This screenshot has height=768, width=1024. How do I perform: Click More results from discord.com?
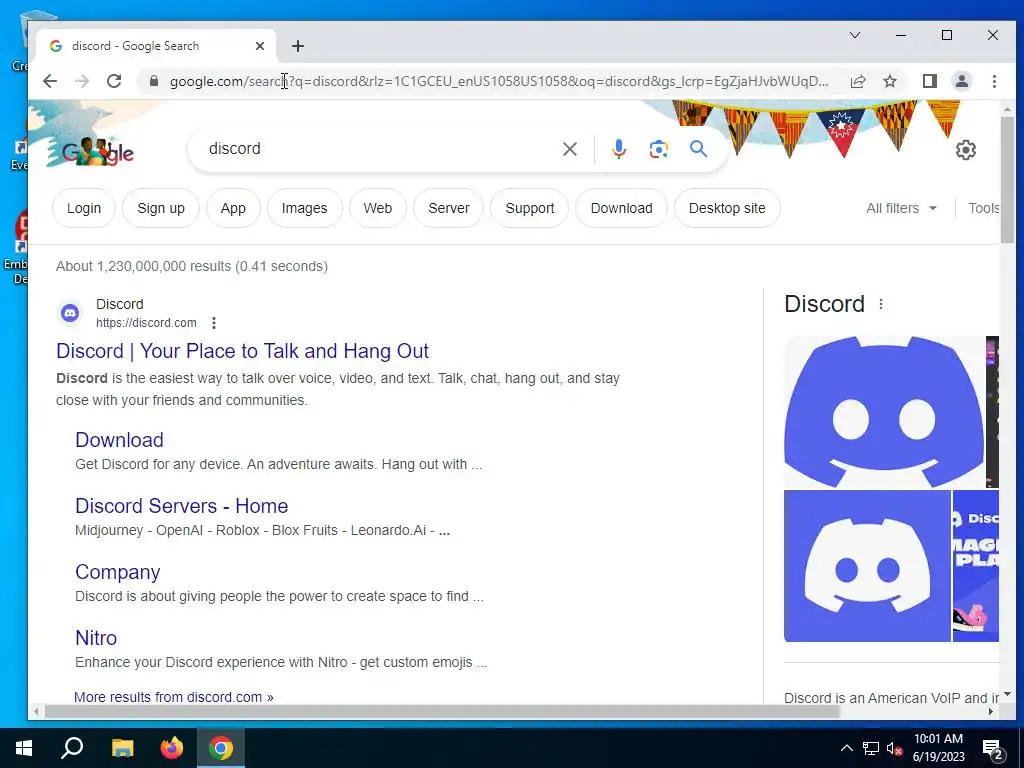coord(174,697)
